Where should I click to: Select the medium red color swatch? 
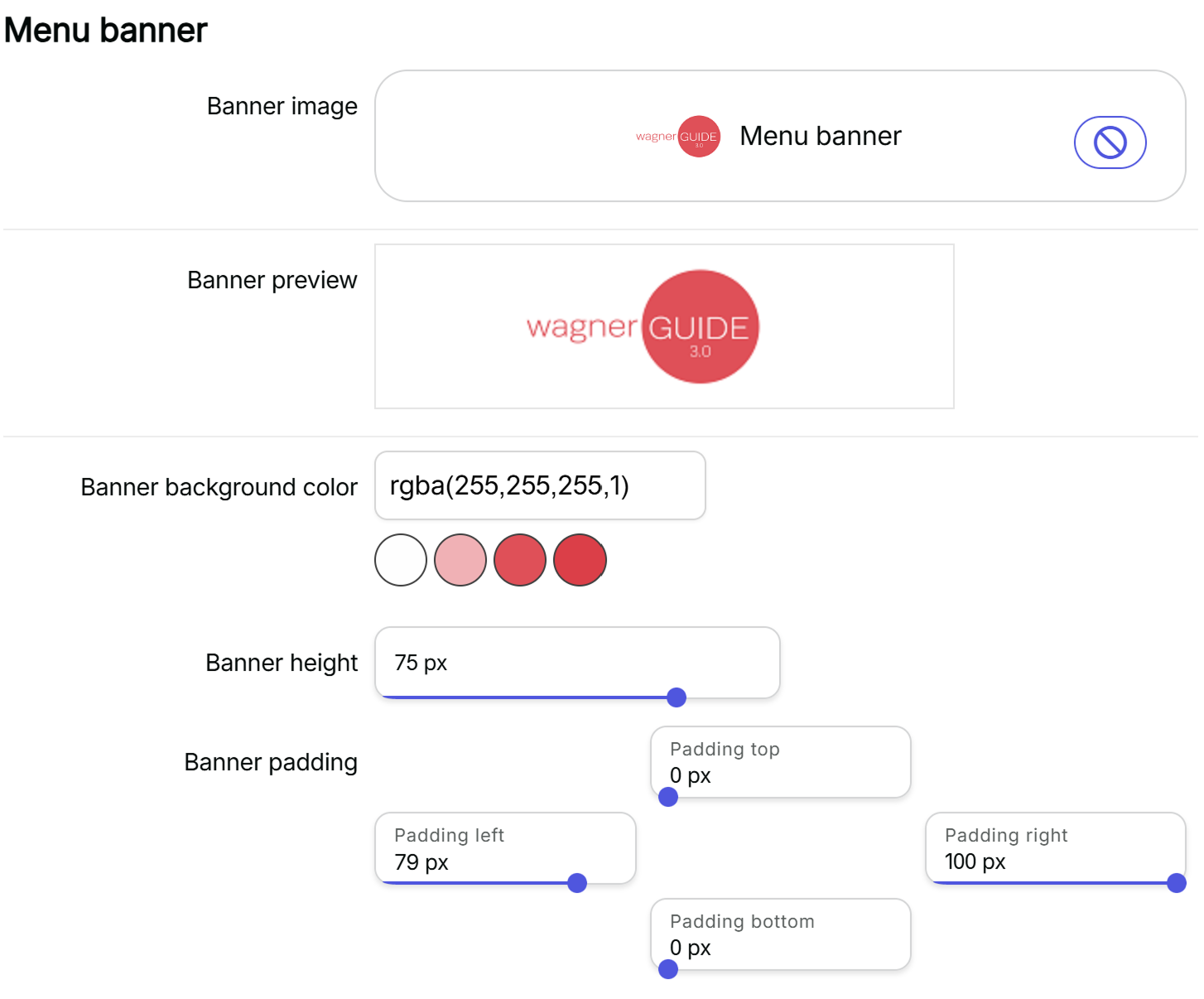pos(520,560)
